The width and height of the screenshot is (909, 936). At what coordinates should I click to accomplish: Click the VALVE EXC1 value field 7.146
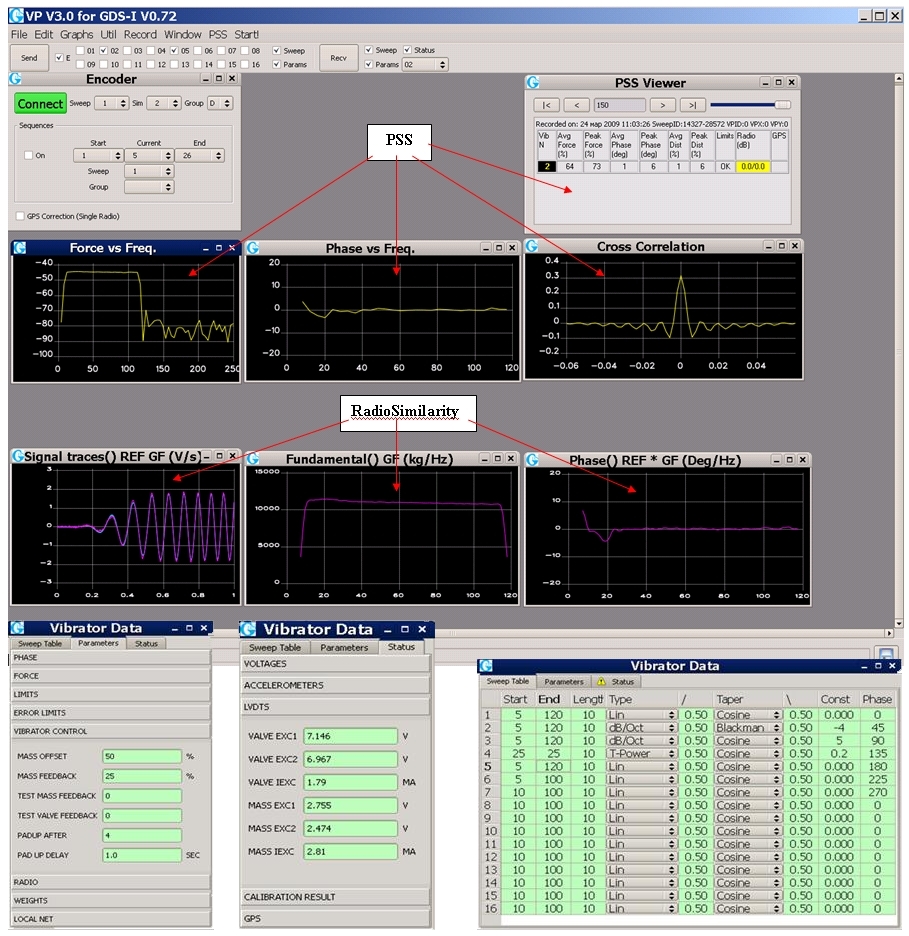(x=350, y=736)
